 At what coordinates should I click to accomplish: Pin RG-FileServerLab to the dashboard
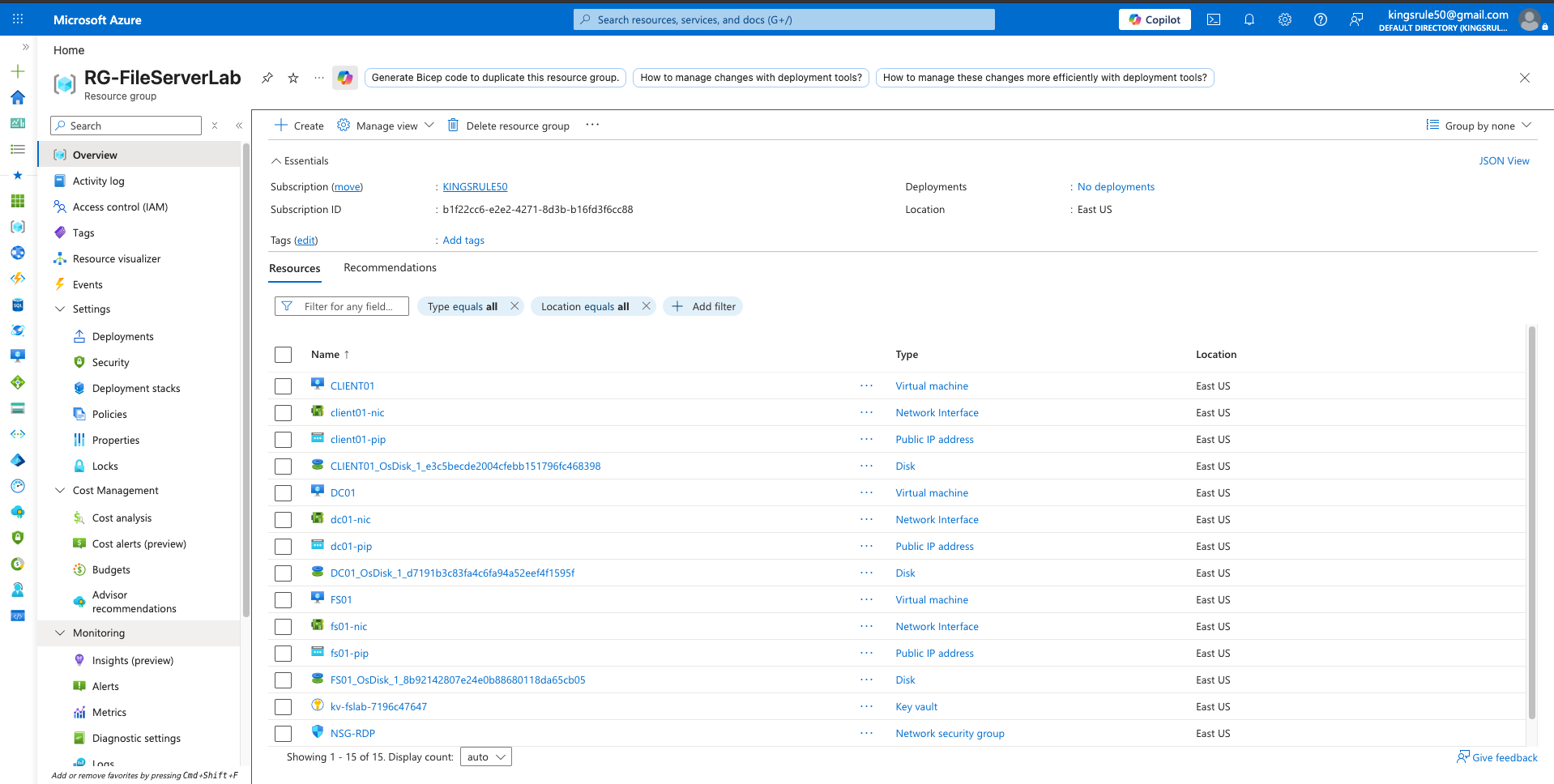[x=267, y=78]
